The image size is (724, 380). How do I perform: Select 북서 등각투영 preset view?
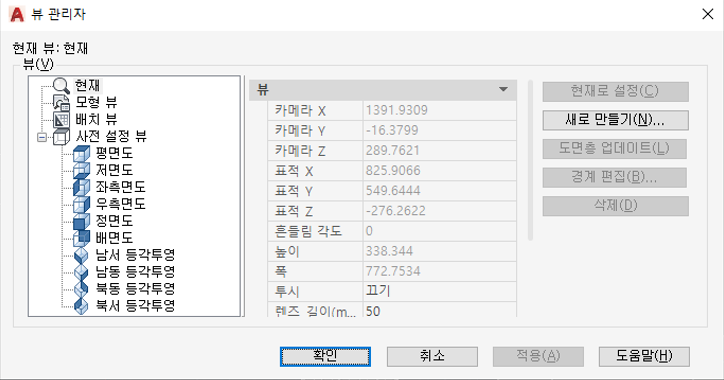point(135,306)
